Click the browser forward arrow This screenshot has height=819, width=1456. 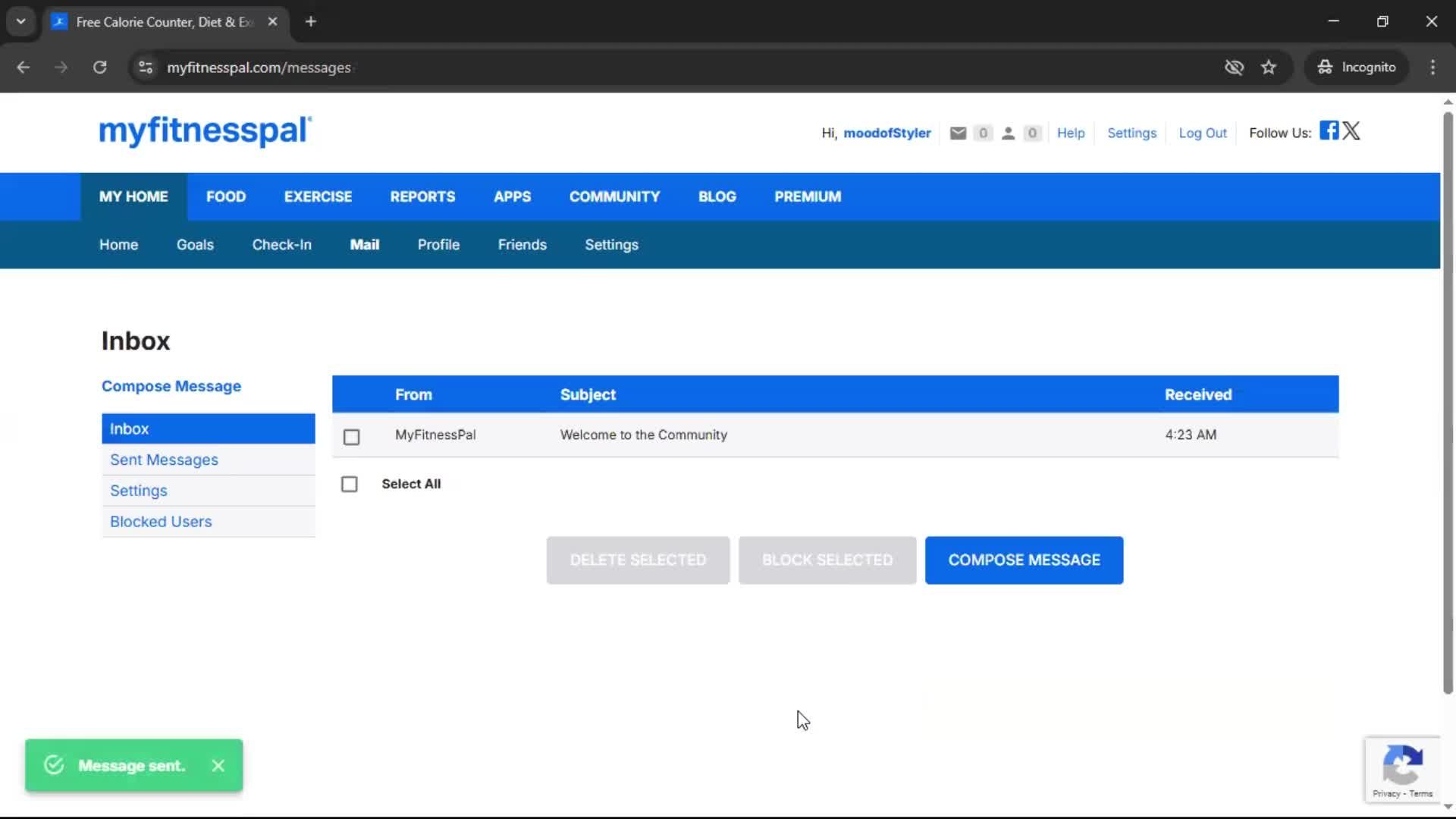61,67
